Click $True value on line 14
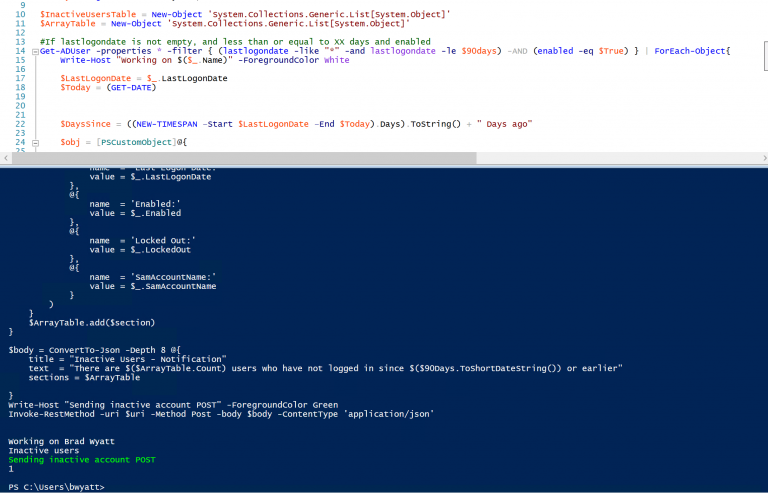768x493 pixels. (611, 51)
